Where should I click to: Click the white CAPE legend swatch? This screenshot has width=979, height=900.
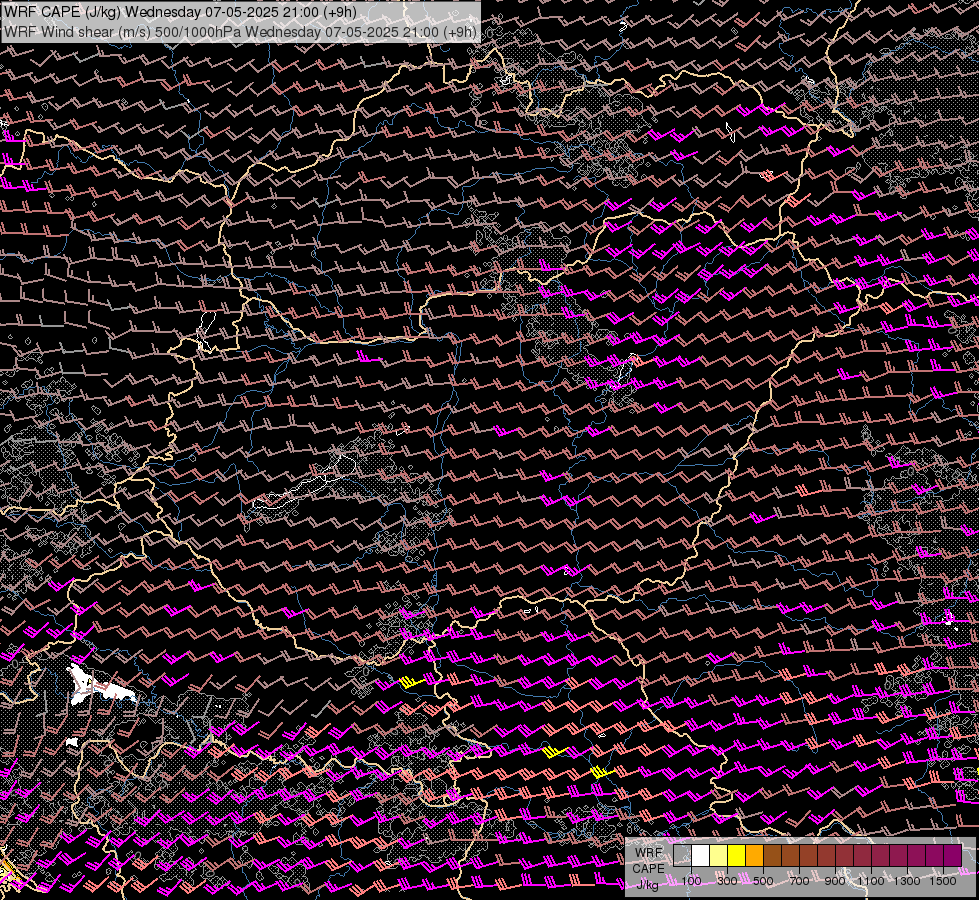tap(701, 855)
